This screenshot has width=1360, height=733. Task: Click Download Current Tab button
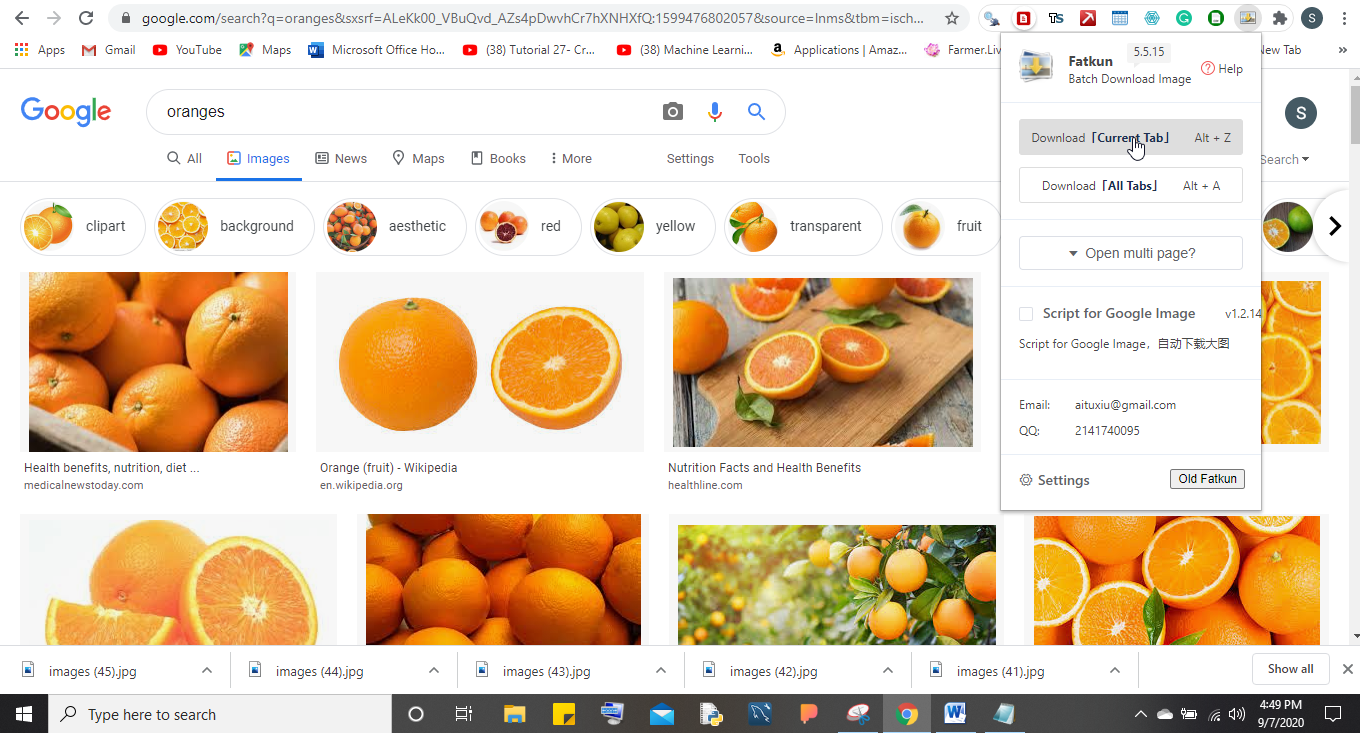pos(1131,137)
